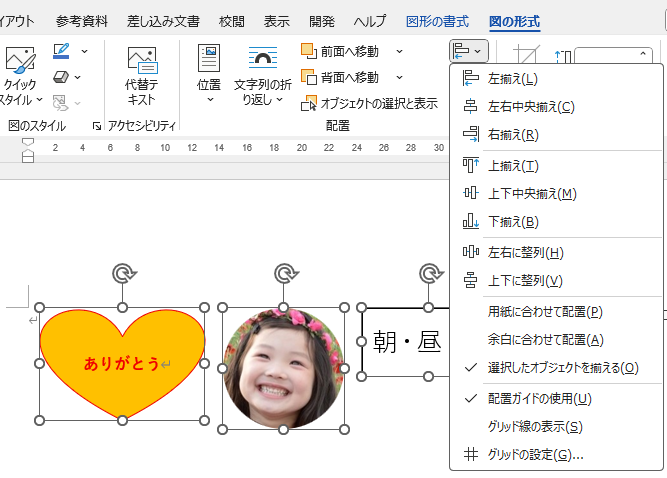The image size is (667, 478).
Task: Select 左右に整列(H) distribute horizontally
Action: [x=556, y=253]
